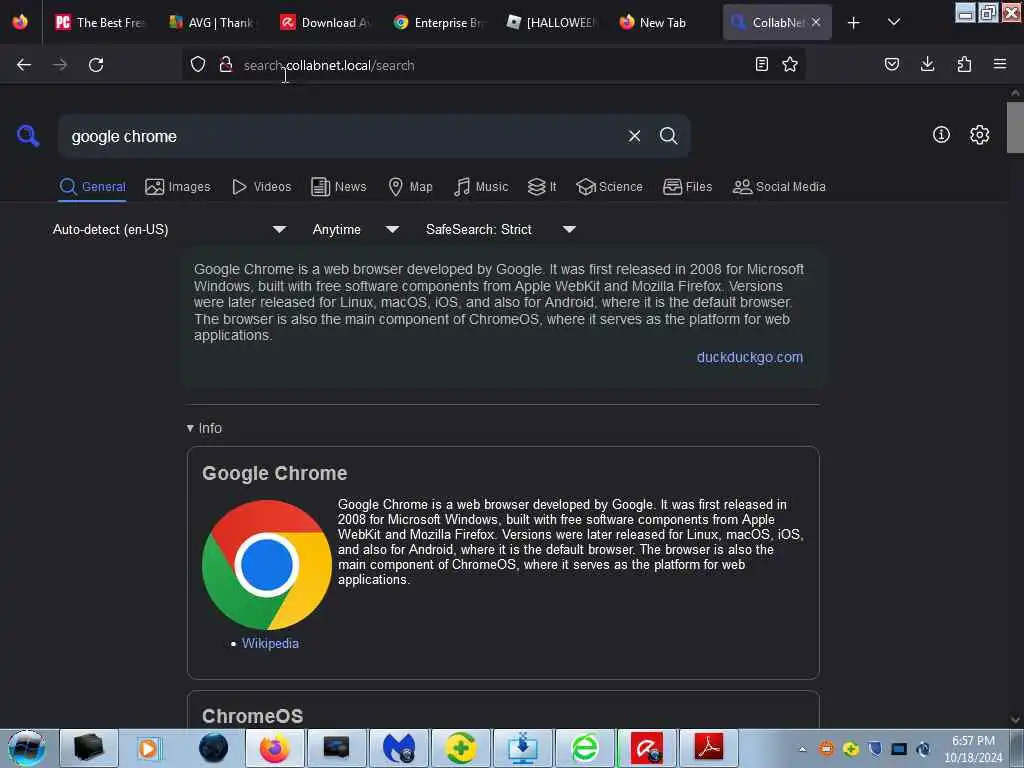This screenshot has height=768, width=1024.
Task: Select the News search category
Action: [x=339, y=187]
